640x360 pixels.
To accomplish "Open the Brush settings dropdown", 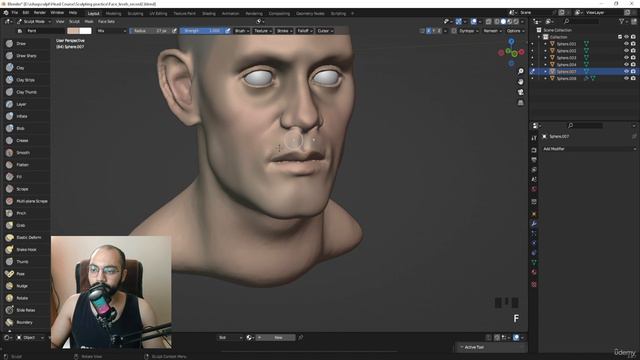I will (x=242, y=31).
